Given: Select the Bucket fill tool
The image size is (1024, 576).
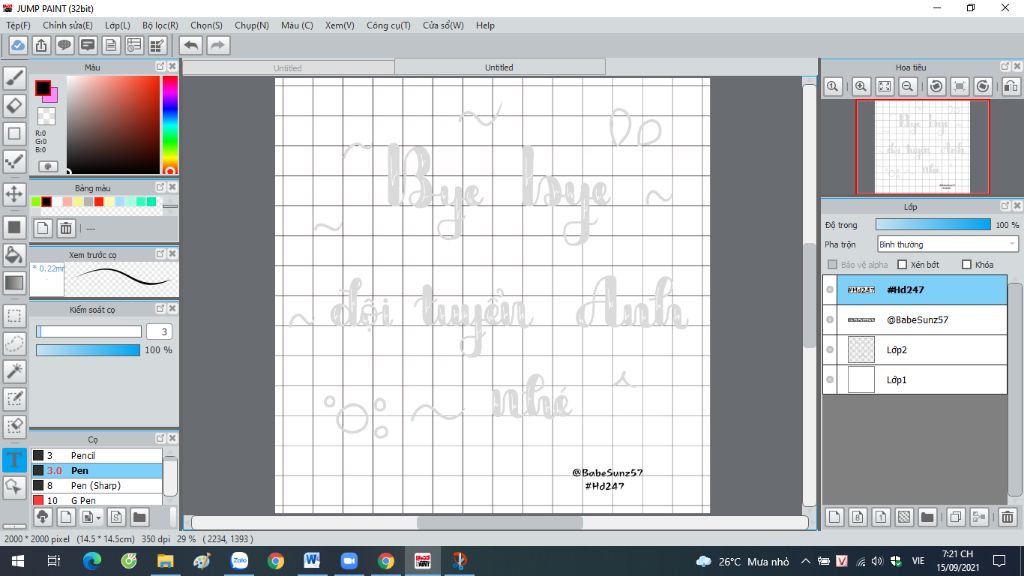Looking at the screenshot, I should coord(14,255).
